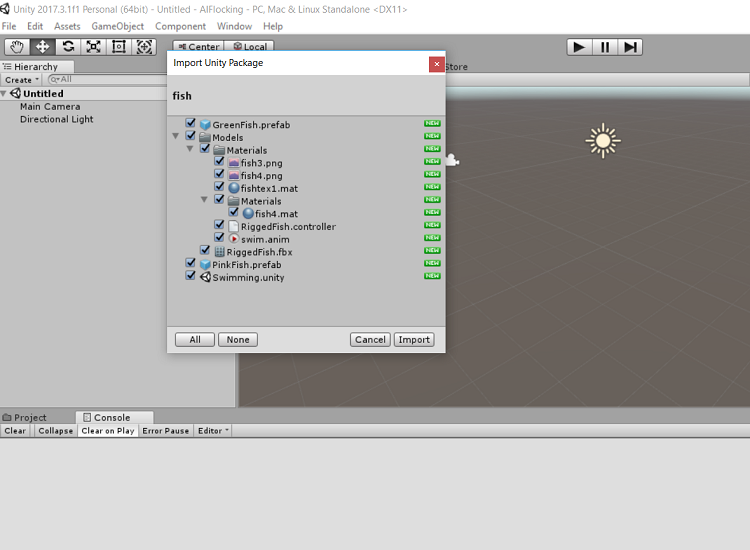Viewport: 750px width, 550px height.
Task: Uncheck the fish4.mat checkbox
Action: pyautogui.click(x=233, y=212)
